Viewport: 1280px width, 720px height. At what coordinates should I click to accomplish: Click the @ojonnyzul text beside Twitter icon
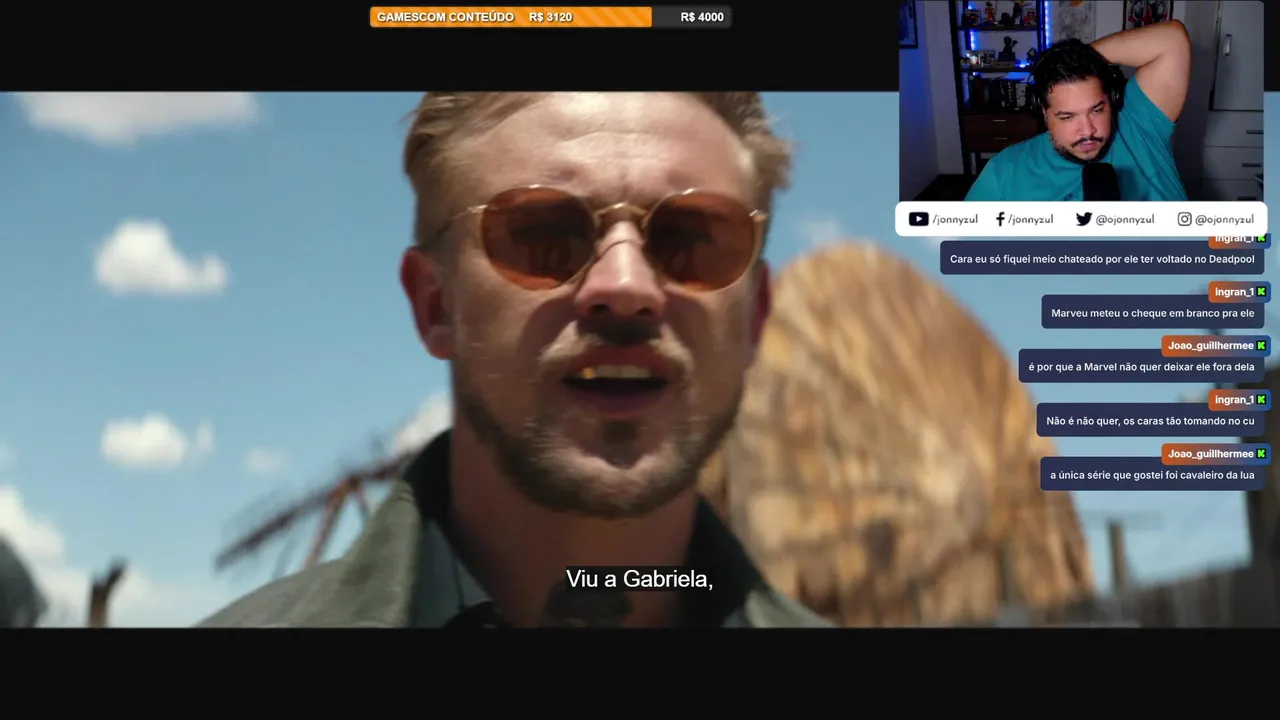coord(1125,219)
